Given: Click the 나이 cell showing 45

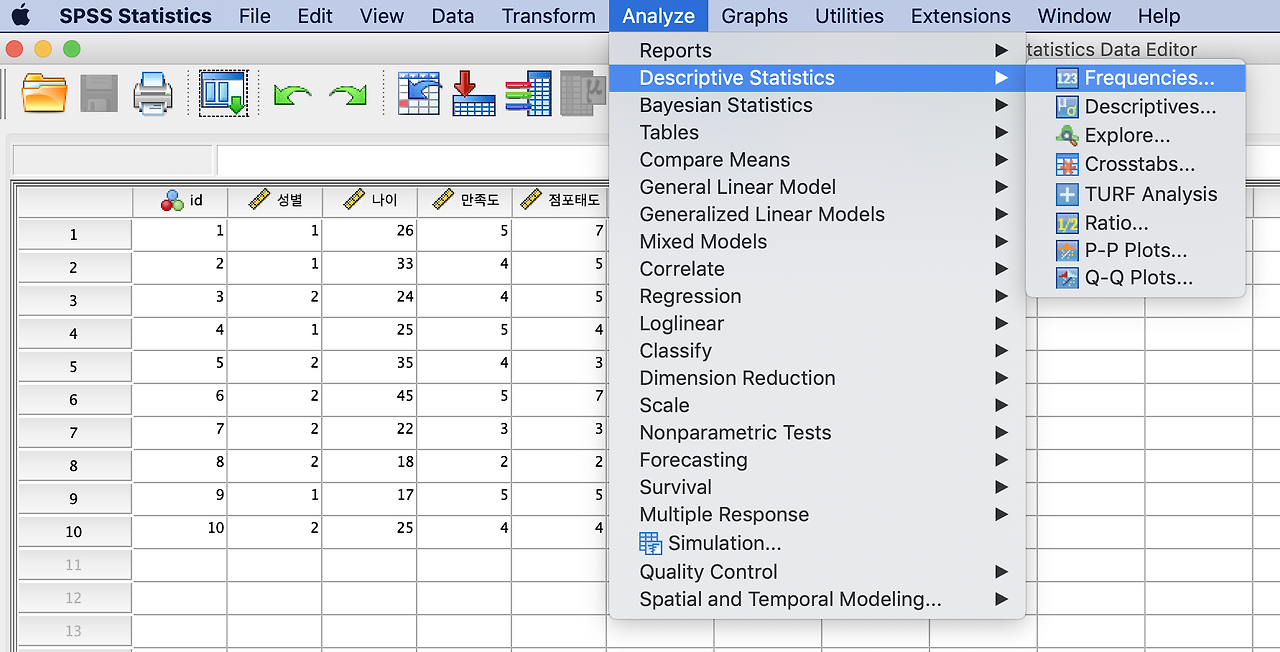Looking at the screenshot, I should [369, 400].
